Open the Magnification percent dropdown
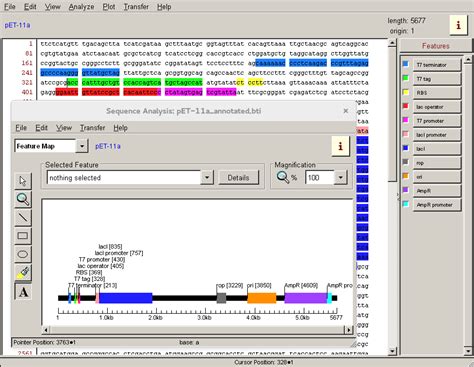The width and height of the screenshot is (474, 367). click(x=340, y=178)
